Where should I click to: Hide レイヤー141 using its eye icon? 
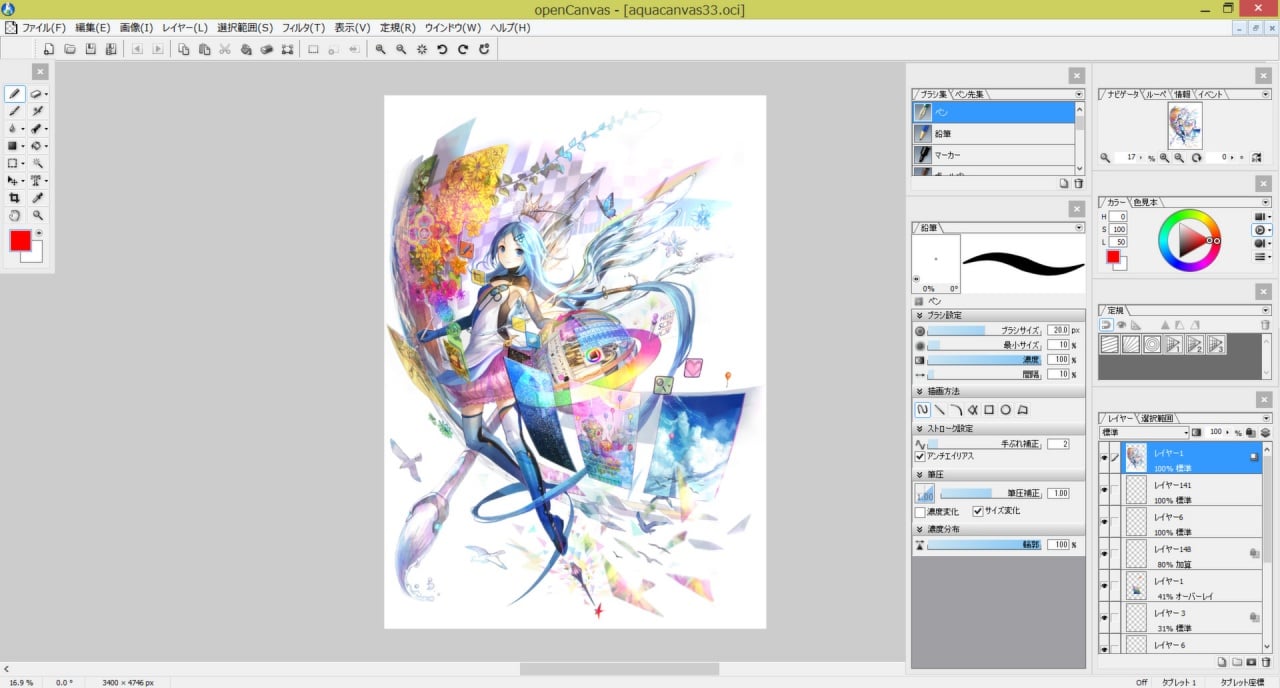click(x=1104, y=489)
